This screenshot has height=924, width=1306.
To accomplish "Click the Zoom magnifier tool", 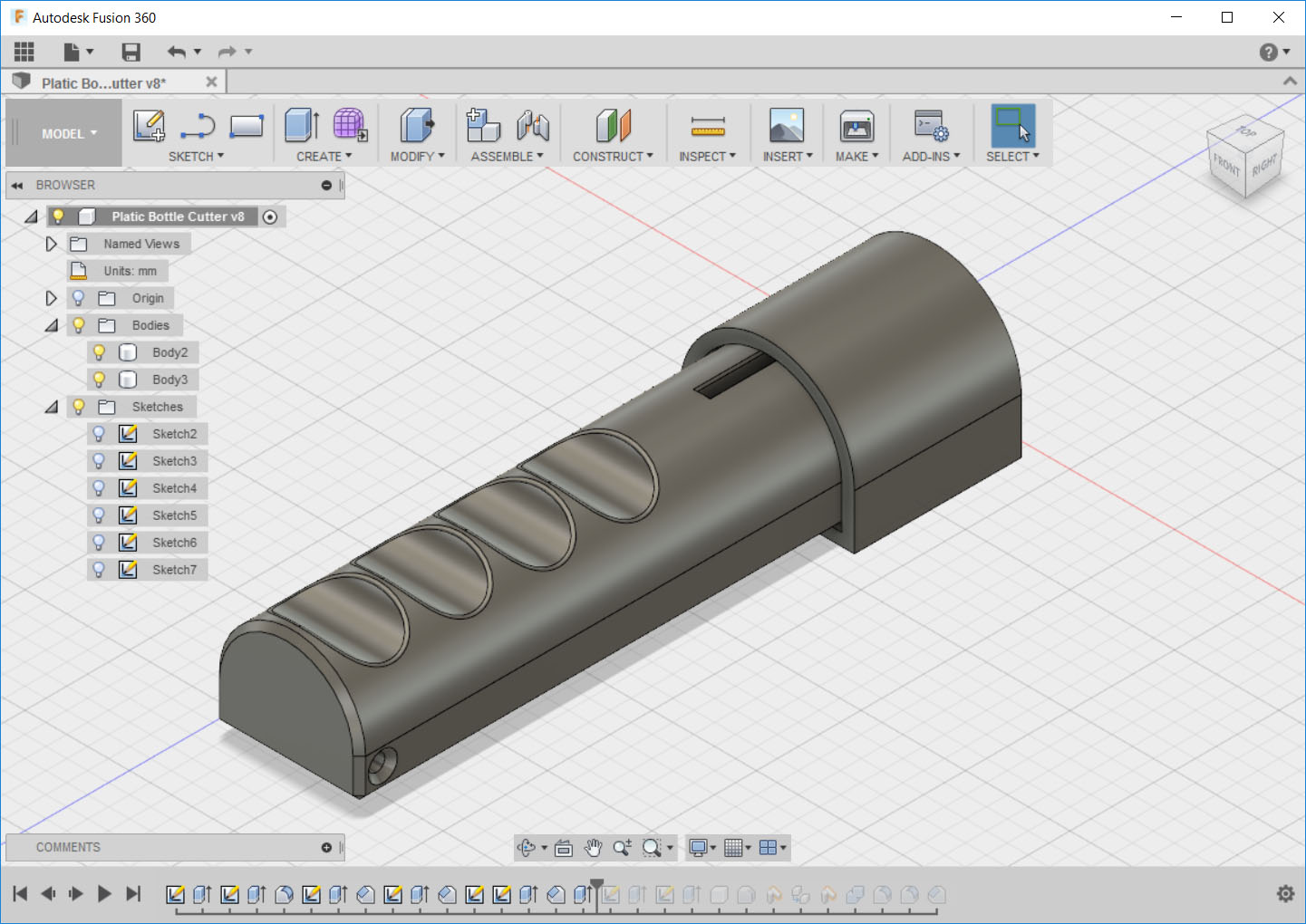I will [x=622, y=847].
